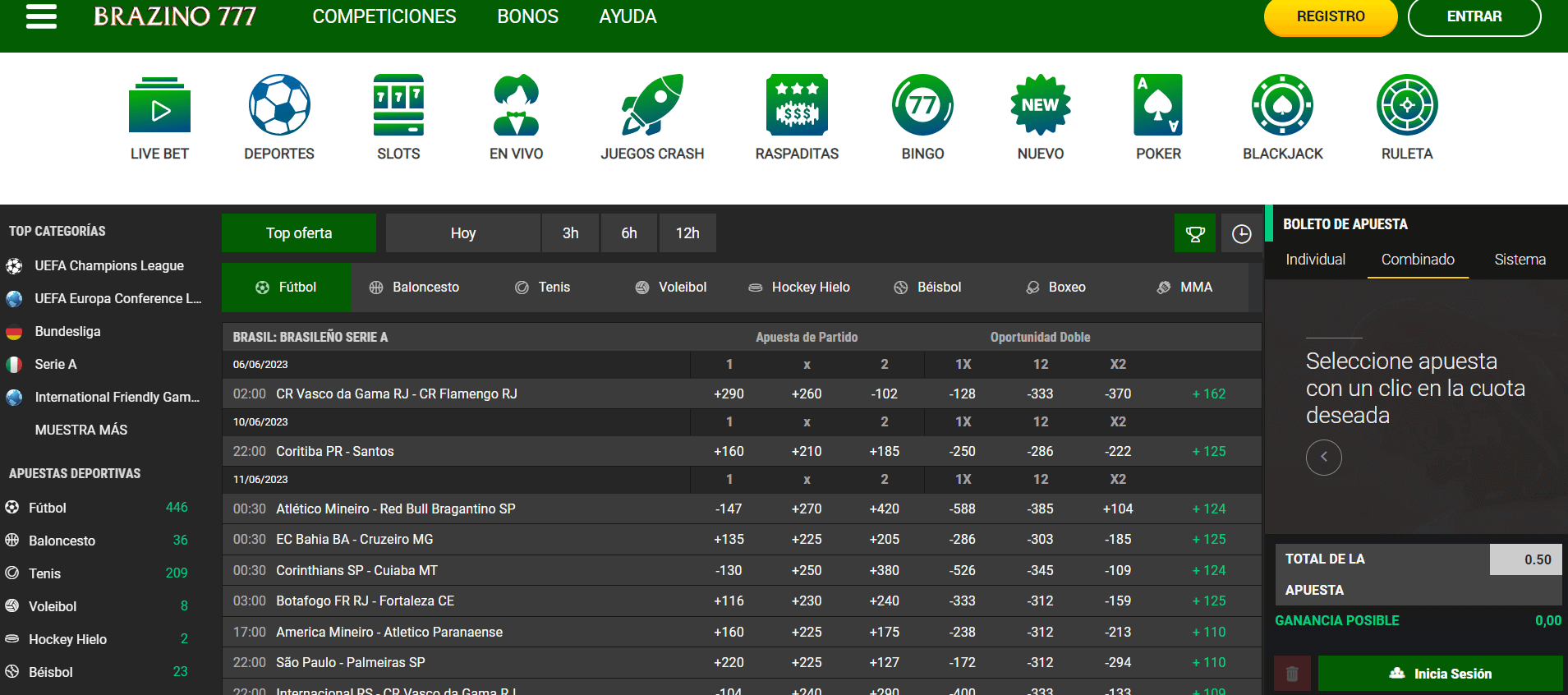Click the REGISTRO button
The image size is (1568, 695).
[x=1331, y=16]
